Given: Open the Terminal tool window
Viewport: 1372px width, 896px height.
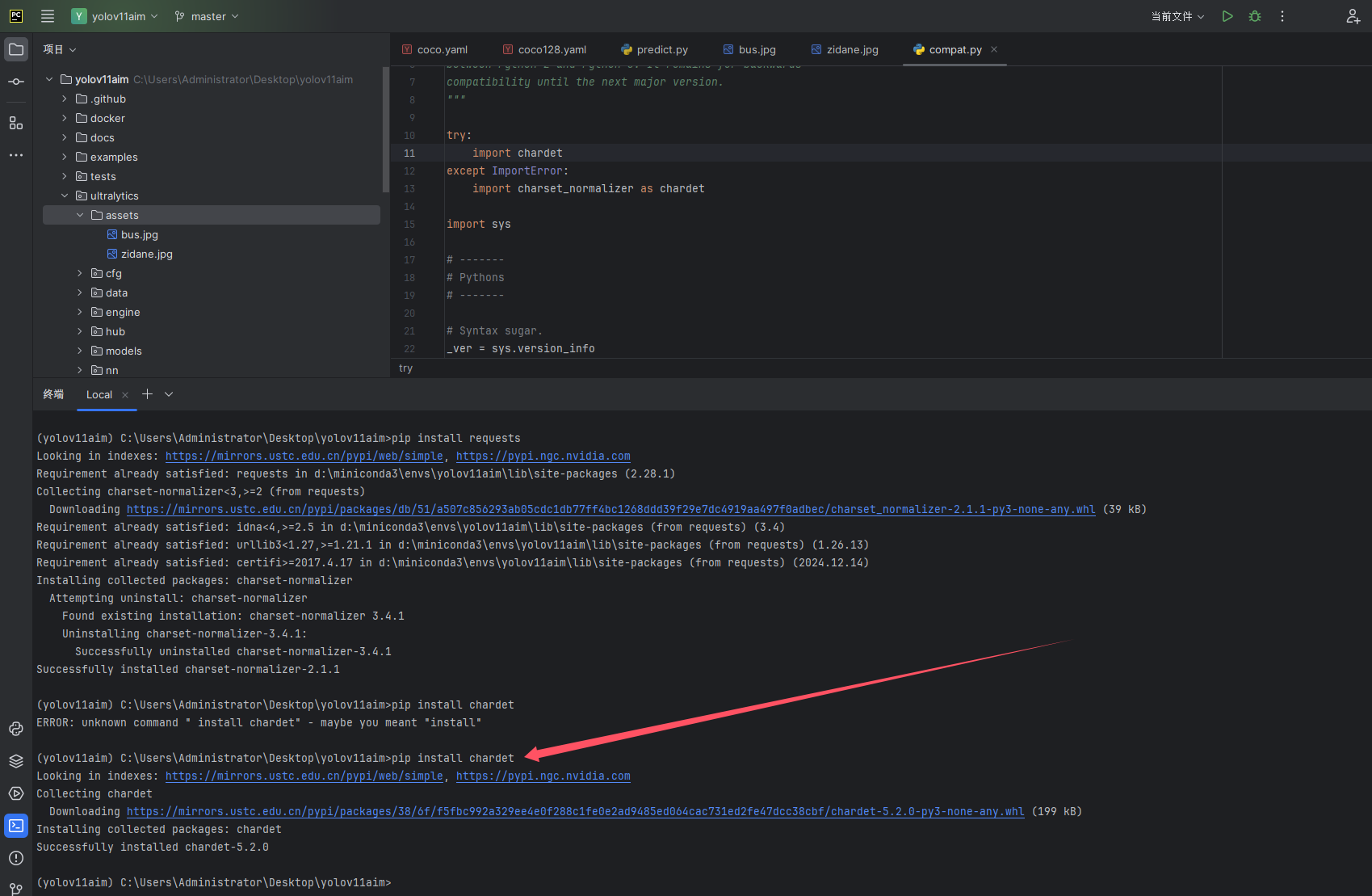Looking at the screenshot, I should (16, 826).
